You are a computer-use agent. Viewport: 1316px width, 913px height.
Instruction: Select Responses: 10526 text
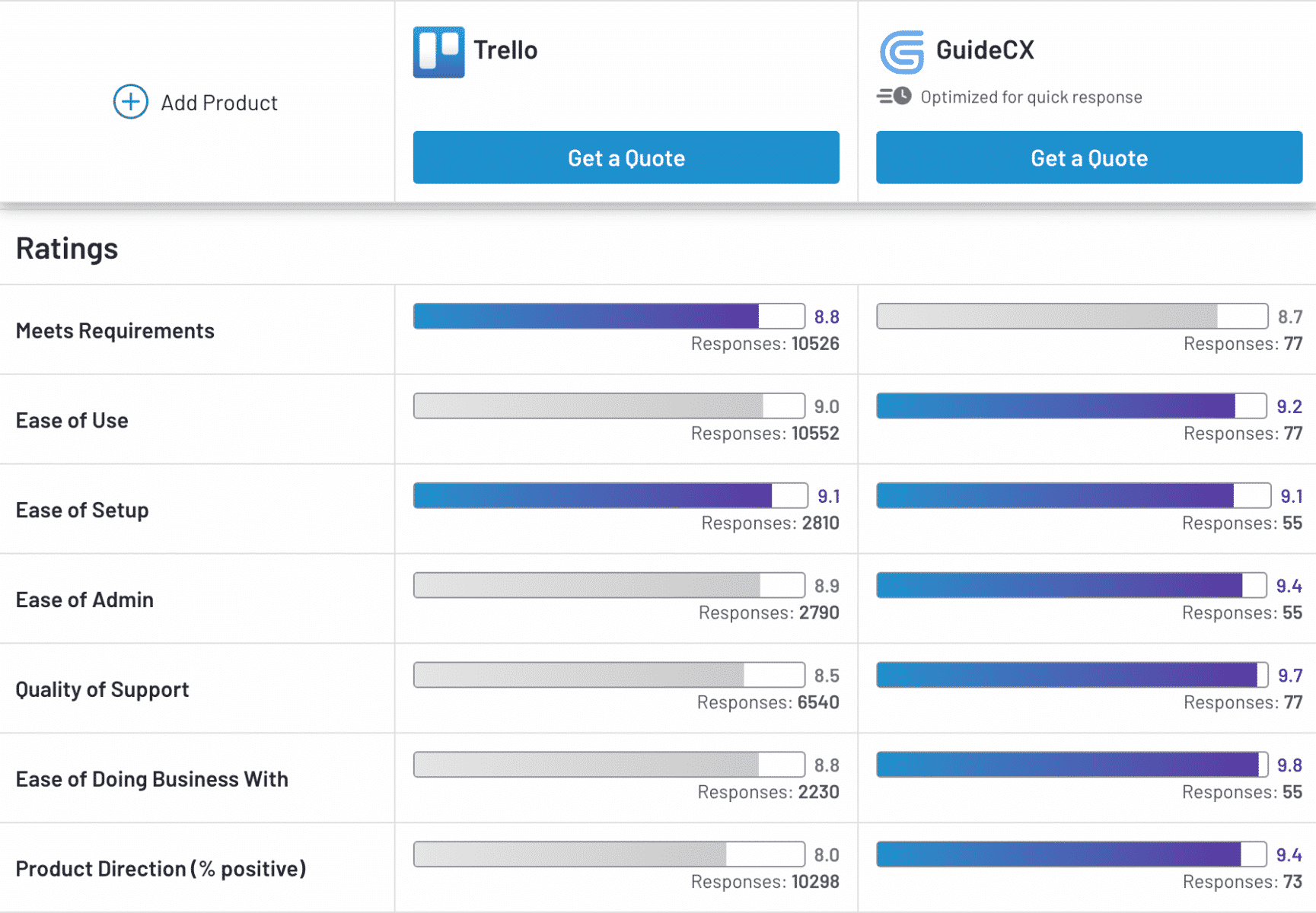pyautogui.click(x=765, y=344)
